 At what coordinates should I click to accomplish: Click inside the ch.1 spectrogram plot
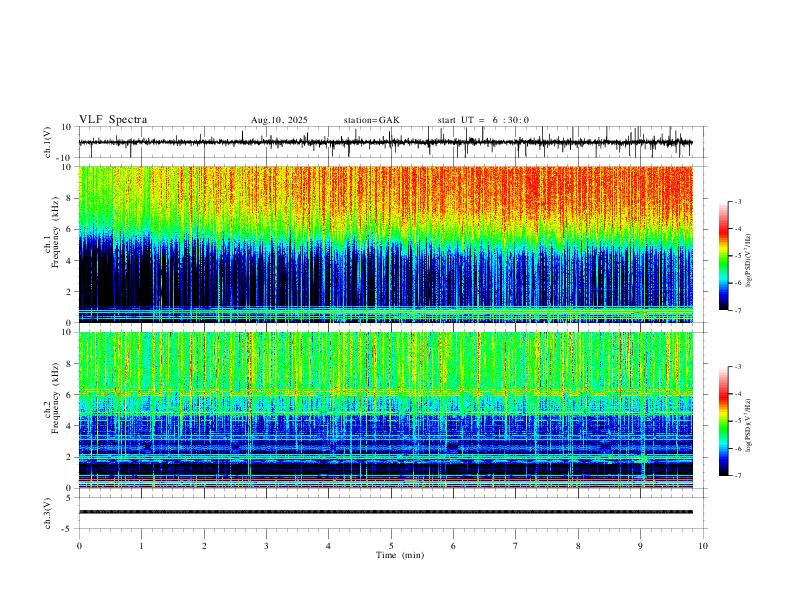pos(385,244)
